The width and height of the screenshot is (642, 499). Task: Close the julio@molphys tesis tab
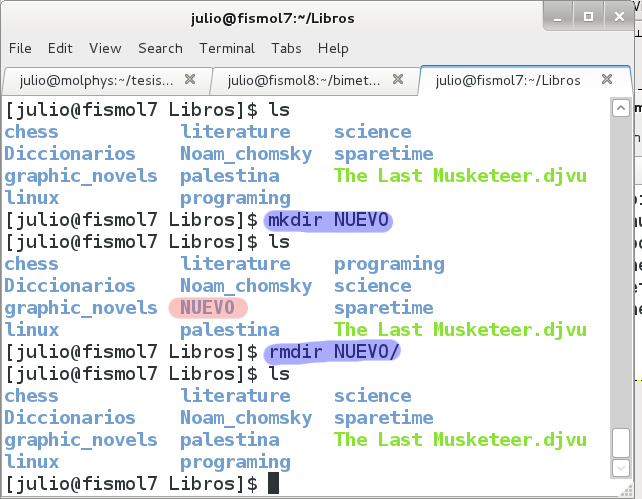(190, 80)
